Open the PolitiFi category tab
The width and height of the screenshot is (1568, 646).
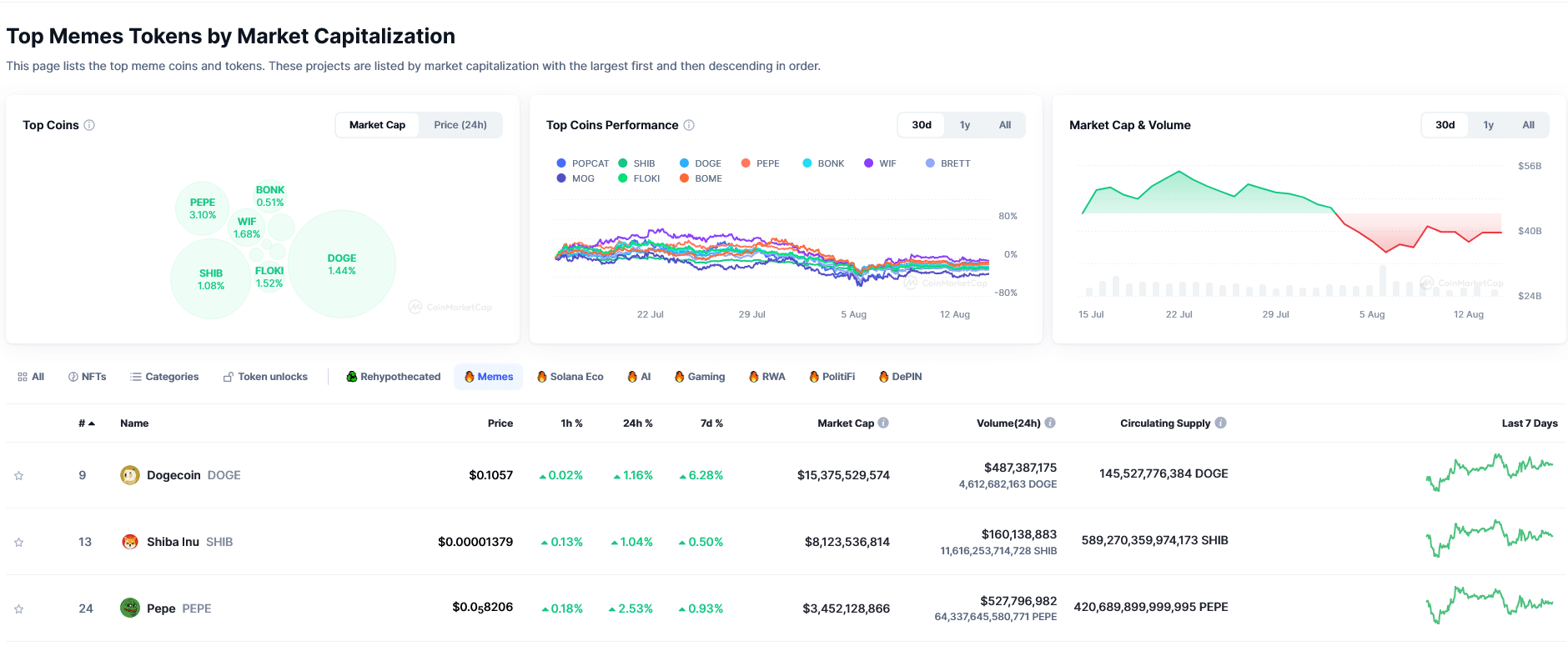pyautogui.click(x=832, y=377)
